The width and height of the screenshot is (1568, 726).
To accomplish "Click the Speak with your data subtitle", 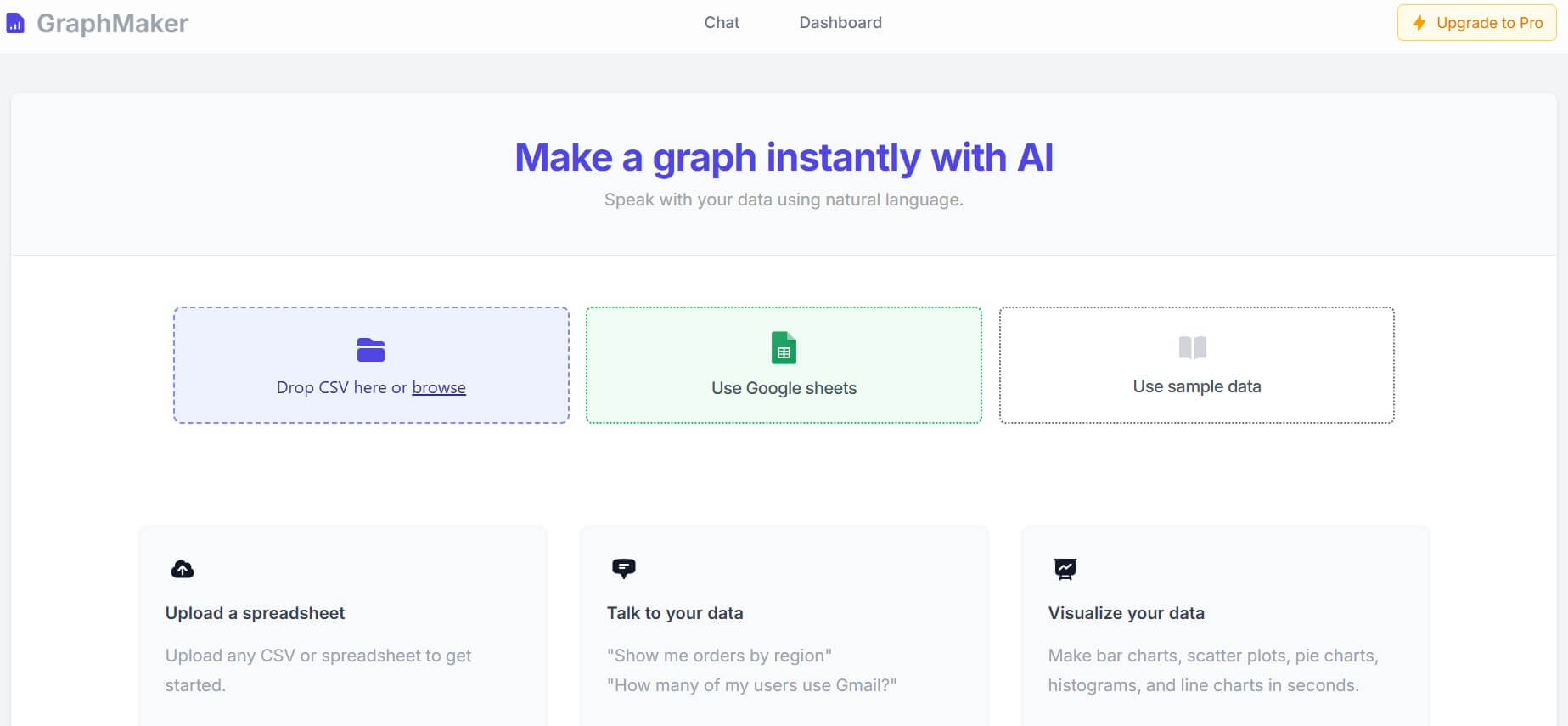I will (x=784, y=200).
